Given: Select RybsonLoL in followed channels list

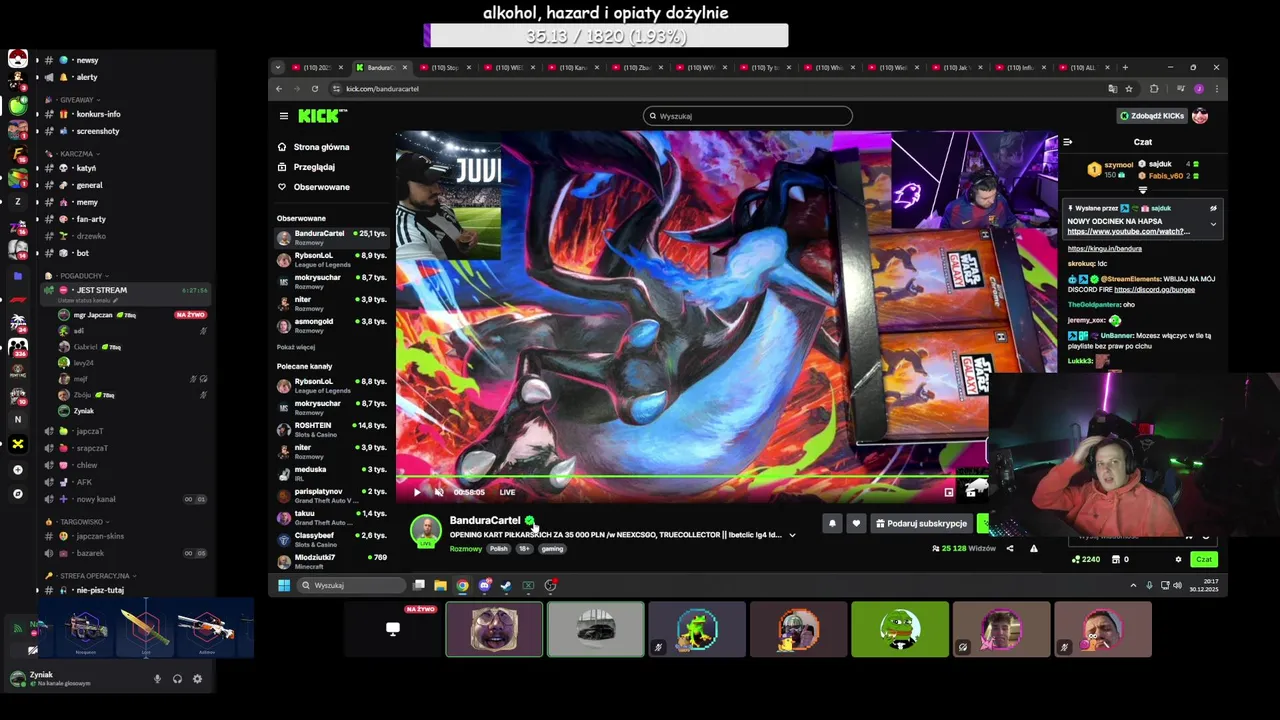Looking at the screenshot, I should [332, 259].
